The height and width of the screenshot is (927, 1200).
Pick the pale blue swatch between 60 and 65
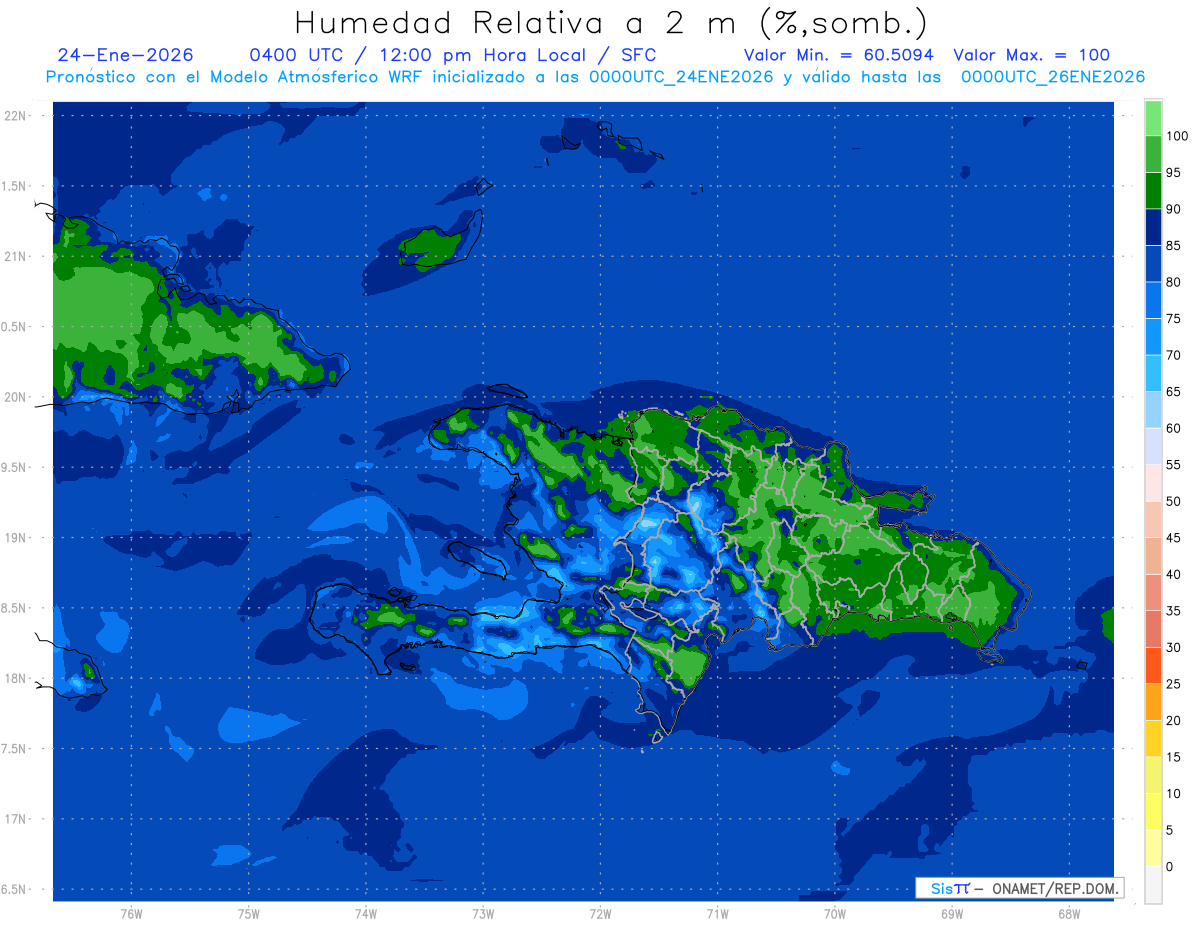[1153, 410]
